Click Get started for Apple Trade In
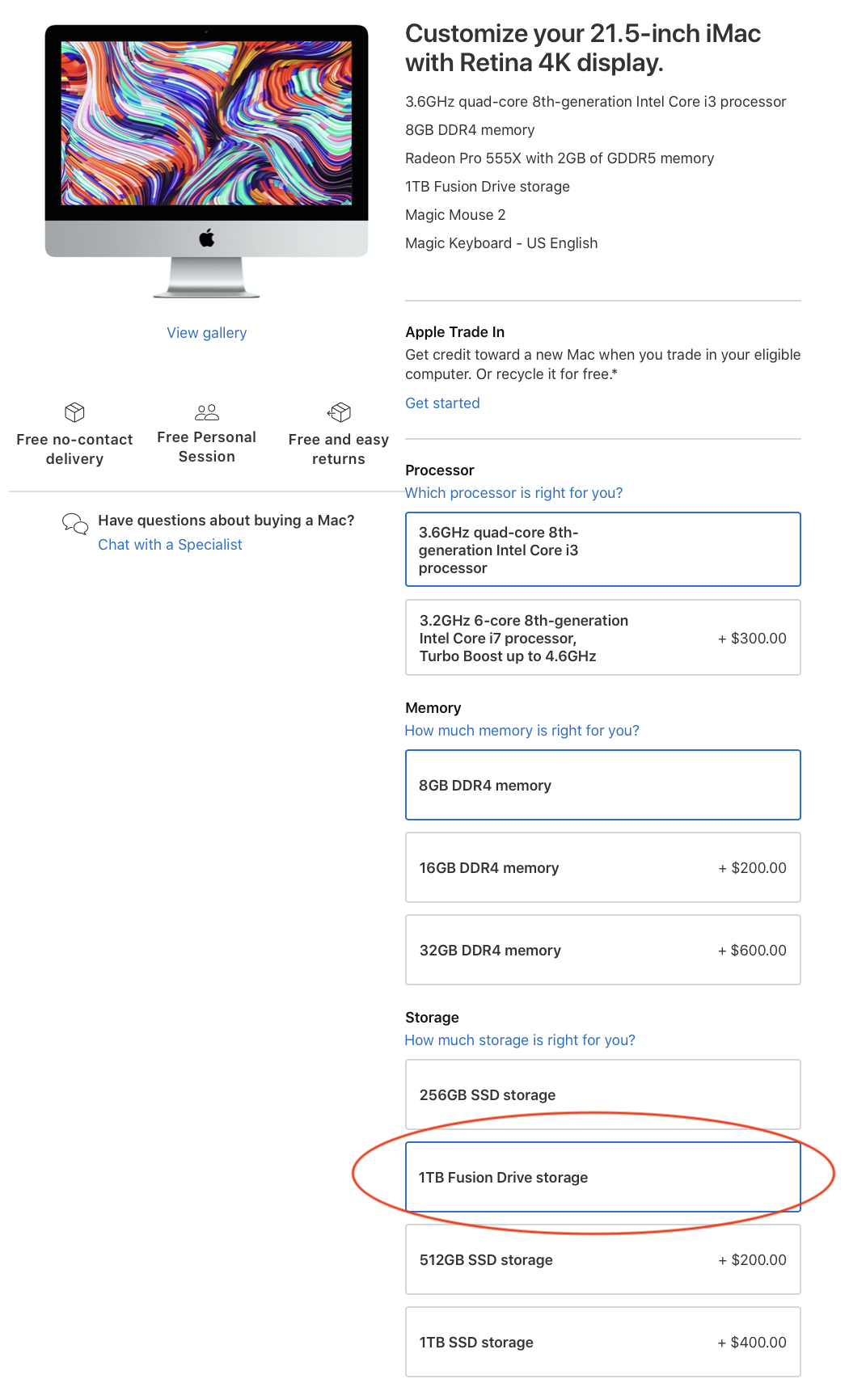849x1400 pixels. click(442, 403)
